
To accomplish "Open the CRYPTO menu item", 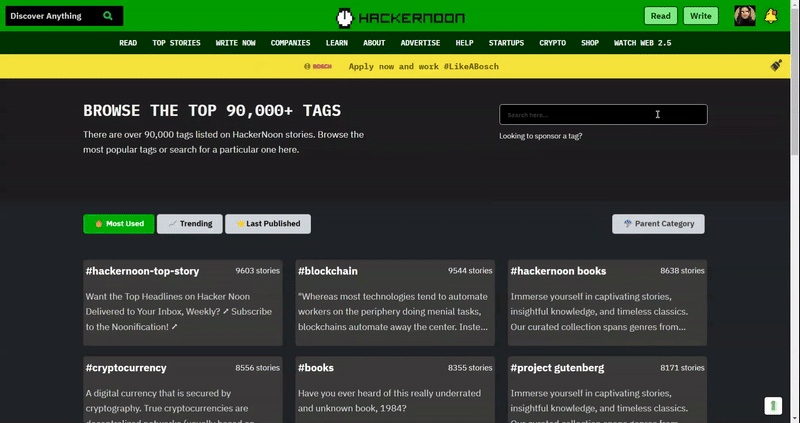I will pyautogui.click(x=553, y=43).
